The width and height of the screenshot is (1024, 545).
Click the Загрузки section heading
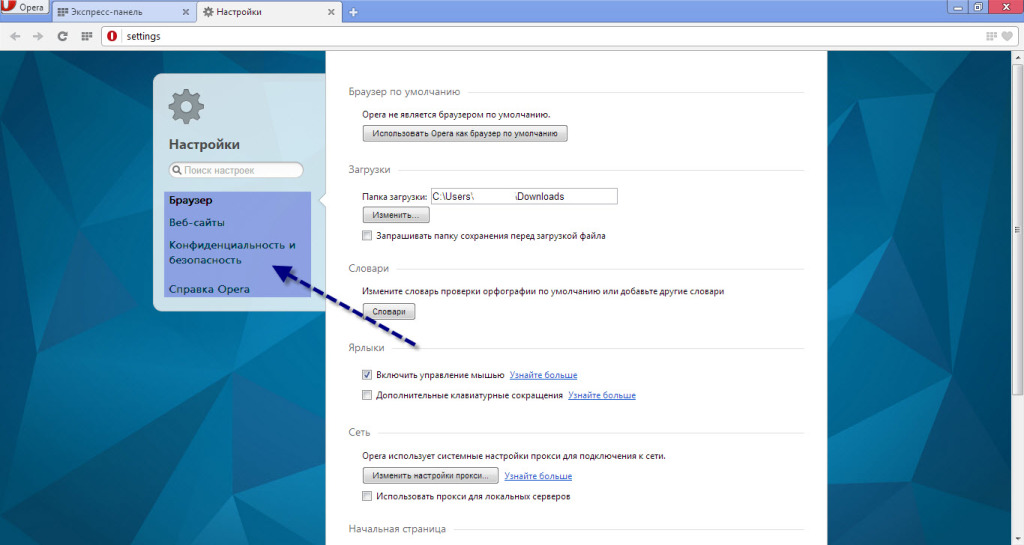tap(369, 170)
